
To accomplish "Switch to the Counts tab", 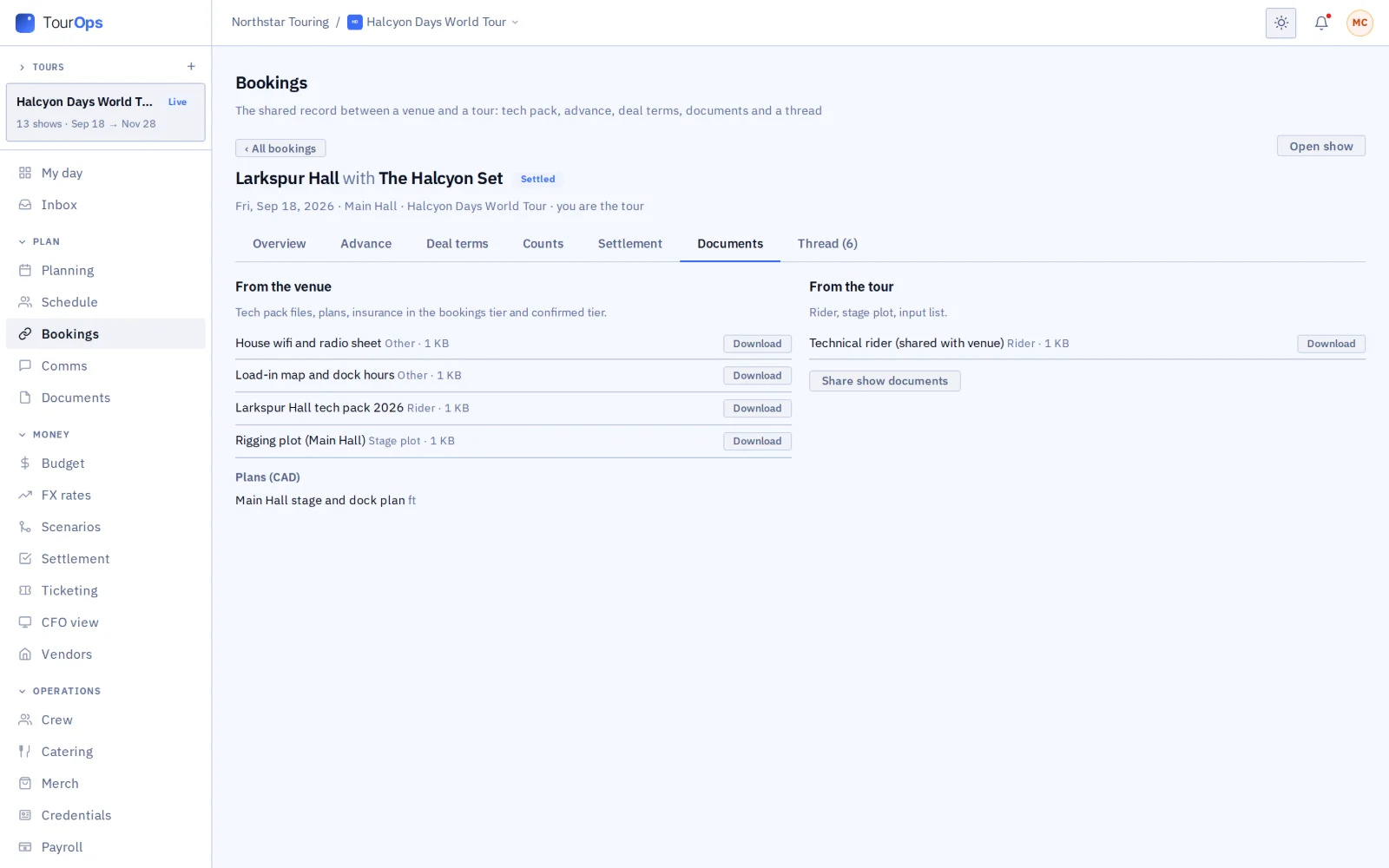I will coord(543,244).
